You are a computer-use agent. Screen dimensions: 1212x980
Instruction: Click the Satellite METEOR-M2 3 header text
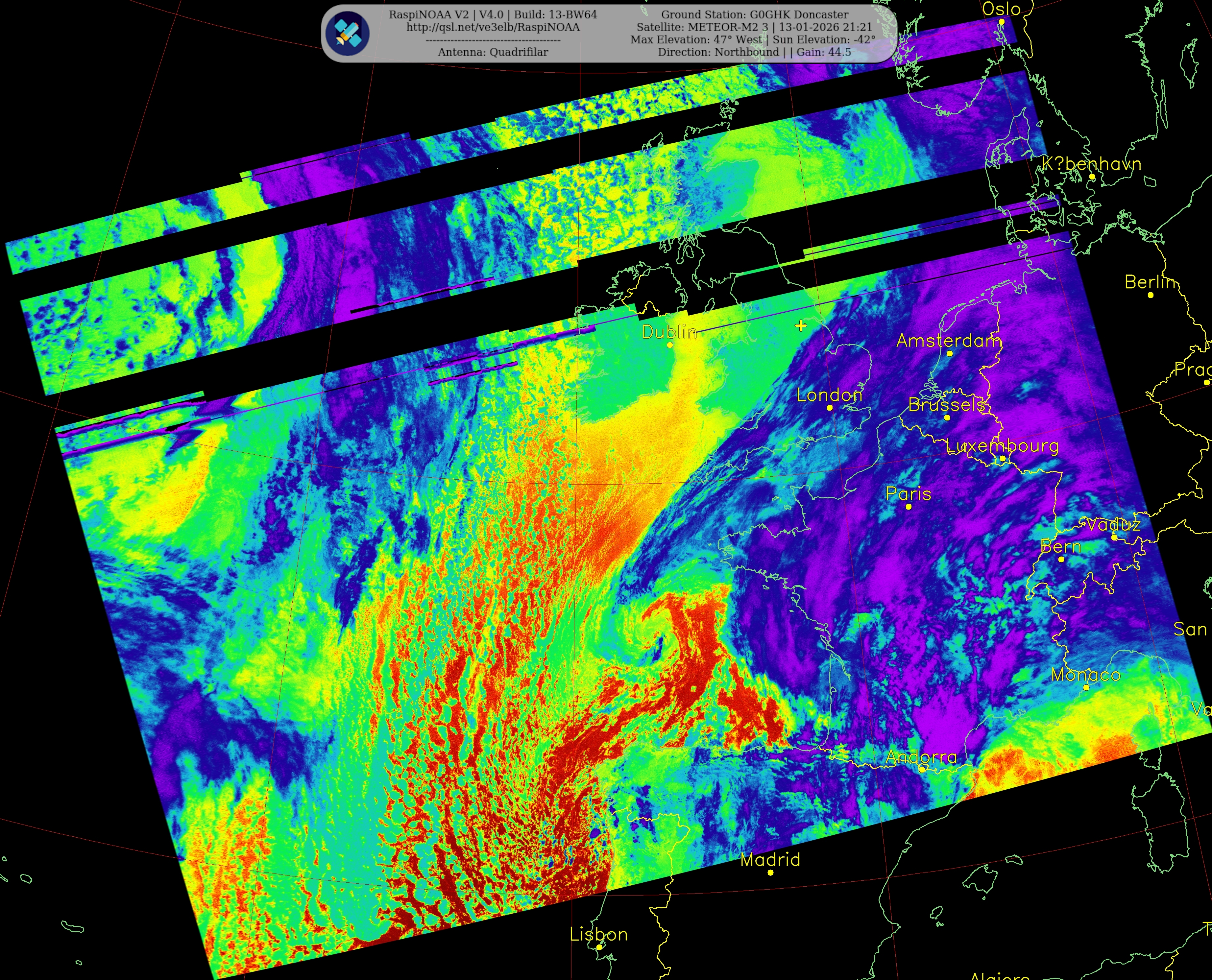pos(703,27)
